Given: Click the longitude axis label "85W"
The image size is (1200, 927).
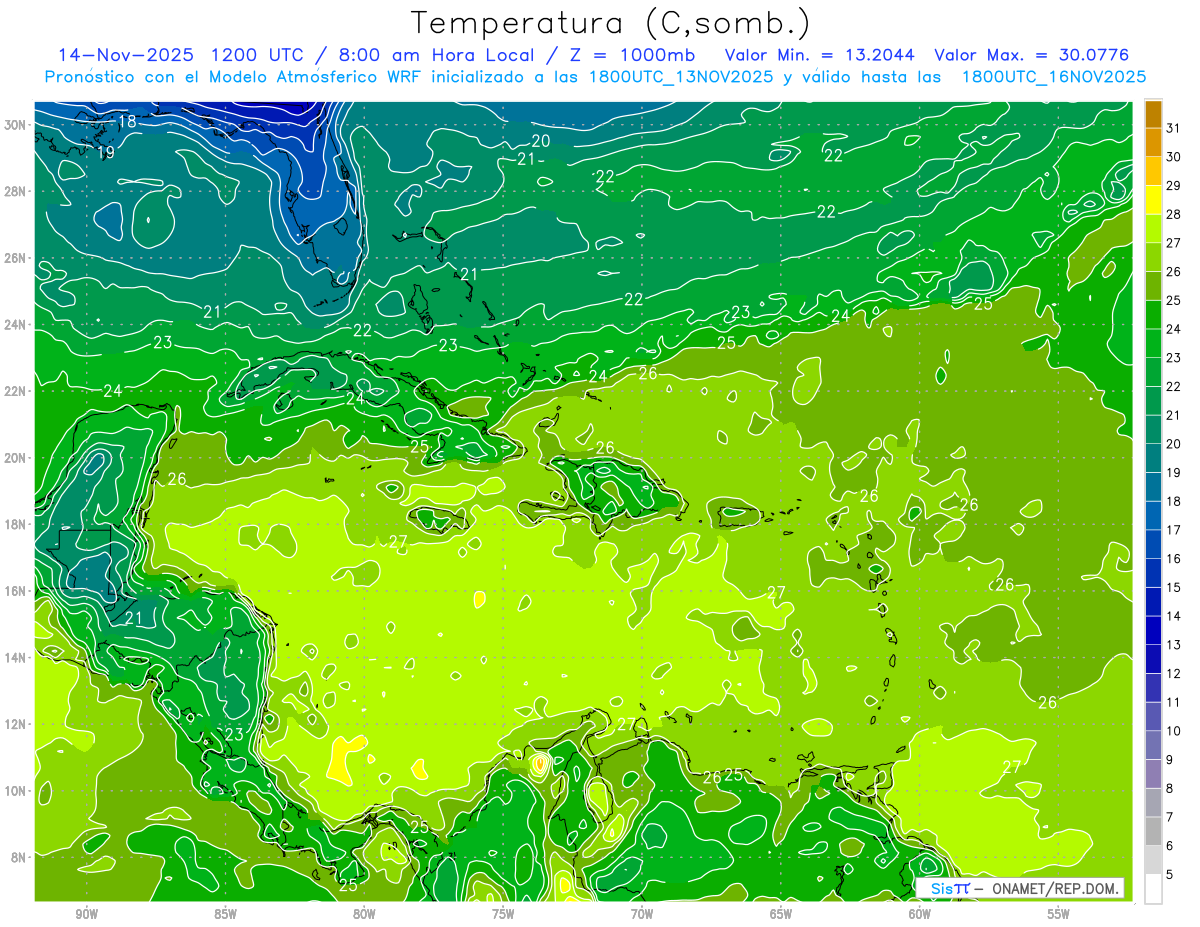Looking at the screenshot, I should [x=225, y=915].
